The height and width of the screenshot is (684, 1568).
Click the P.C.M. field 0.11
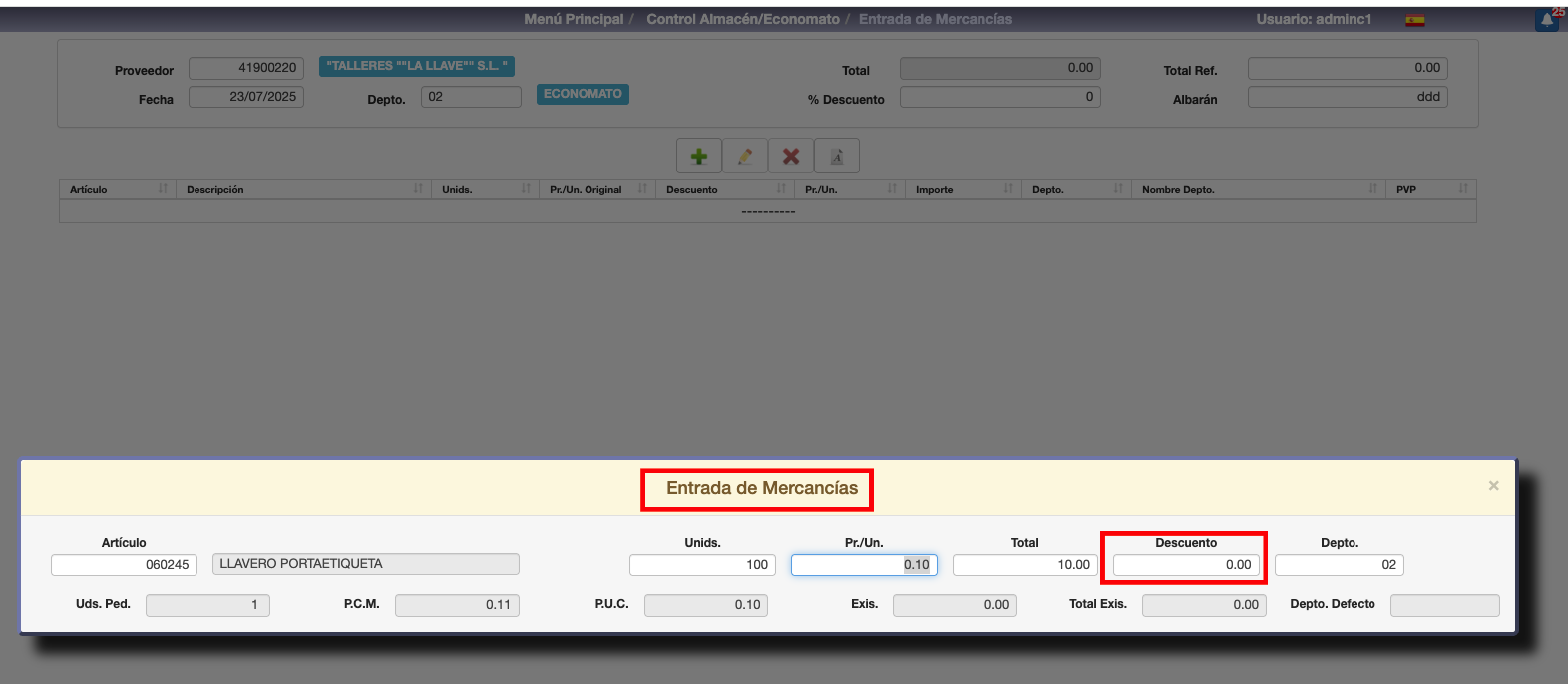(457, 605)
